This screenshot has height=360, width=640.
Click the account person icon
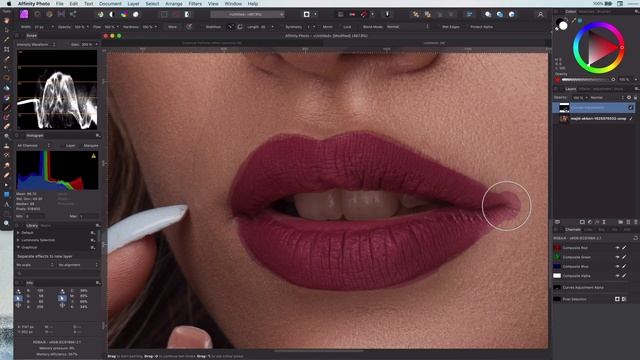click(540, 14)
